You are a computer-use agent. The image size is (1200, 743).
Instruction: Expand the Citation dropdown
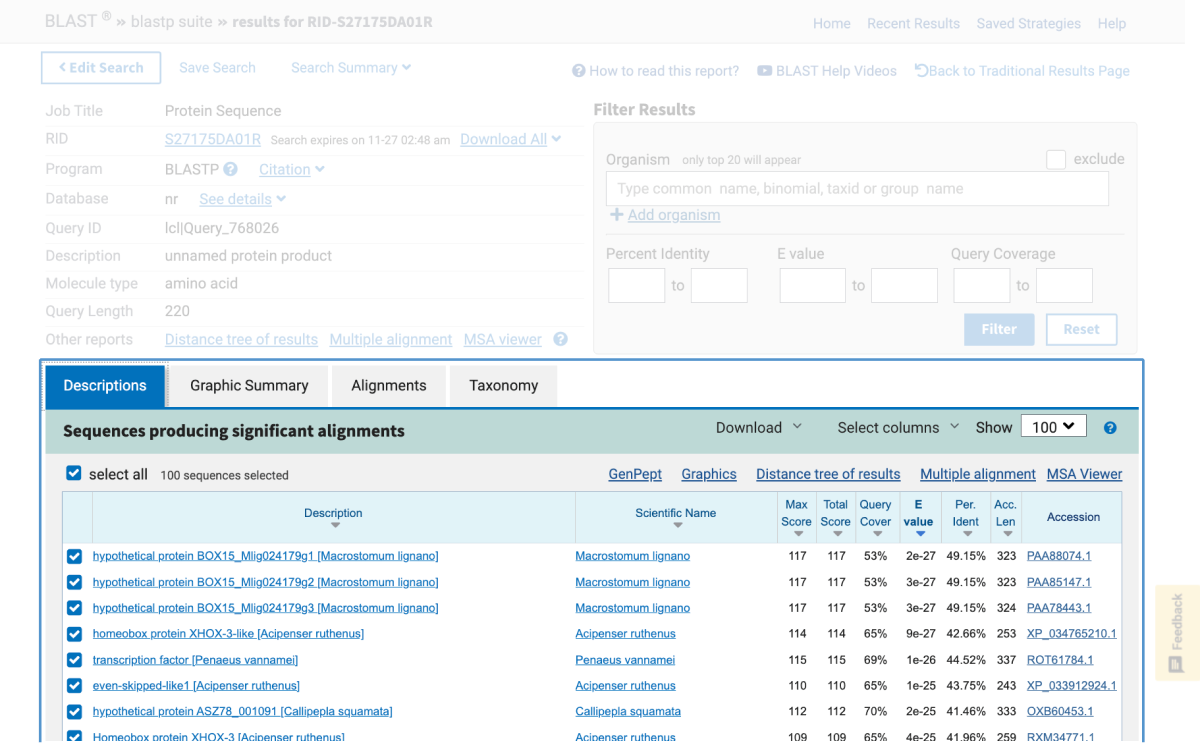[x=291, y=169]
